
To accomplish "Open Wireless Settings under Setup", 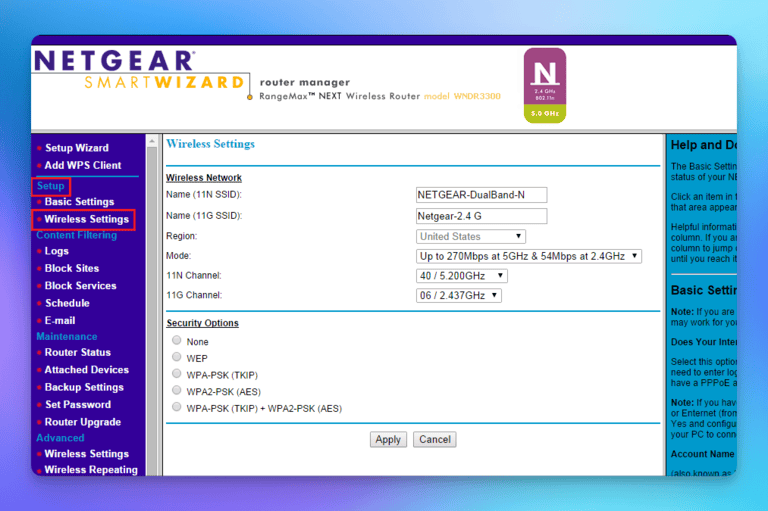I will tap(87, 219).
